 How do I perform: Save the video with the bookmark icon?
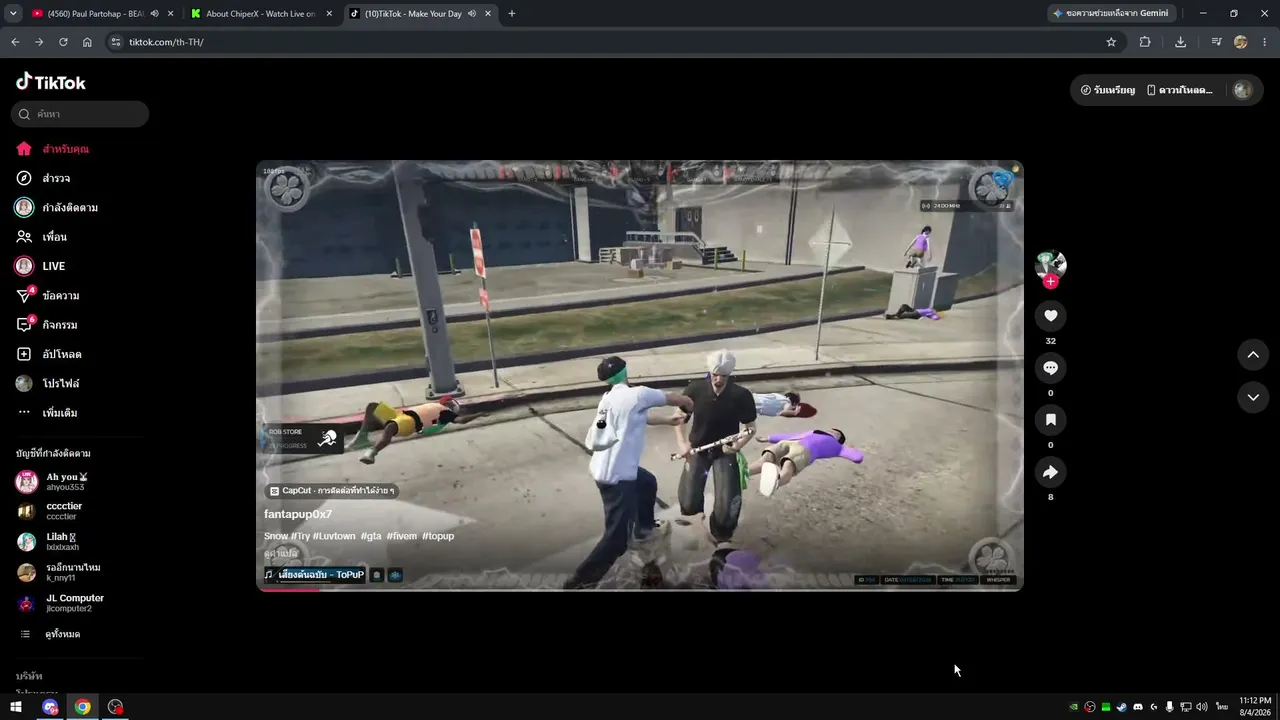pos(1050,420)
